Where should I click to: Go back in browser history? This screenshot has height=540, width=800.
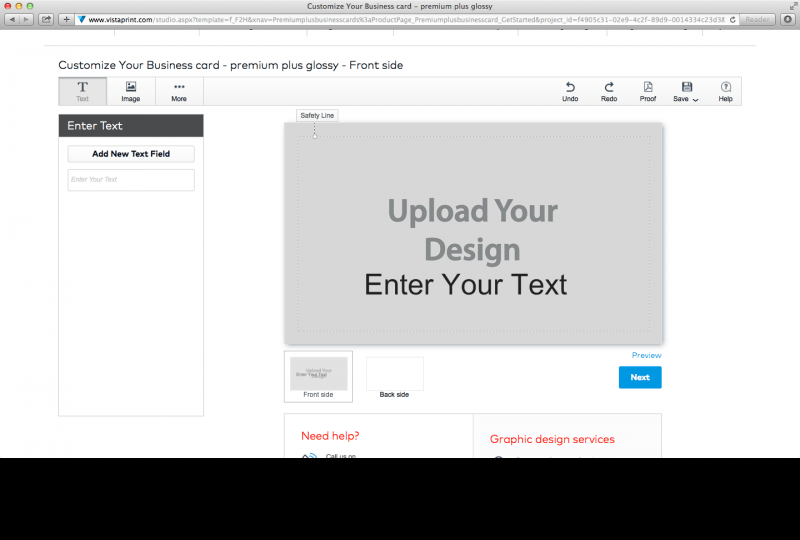12,19
